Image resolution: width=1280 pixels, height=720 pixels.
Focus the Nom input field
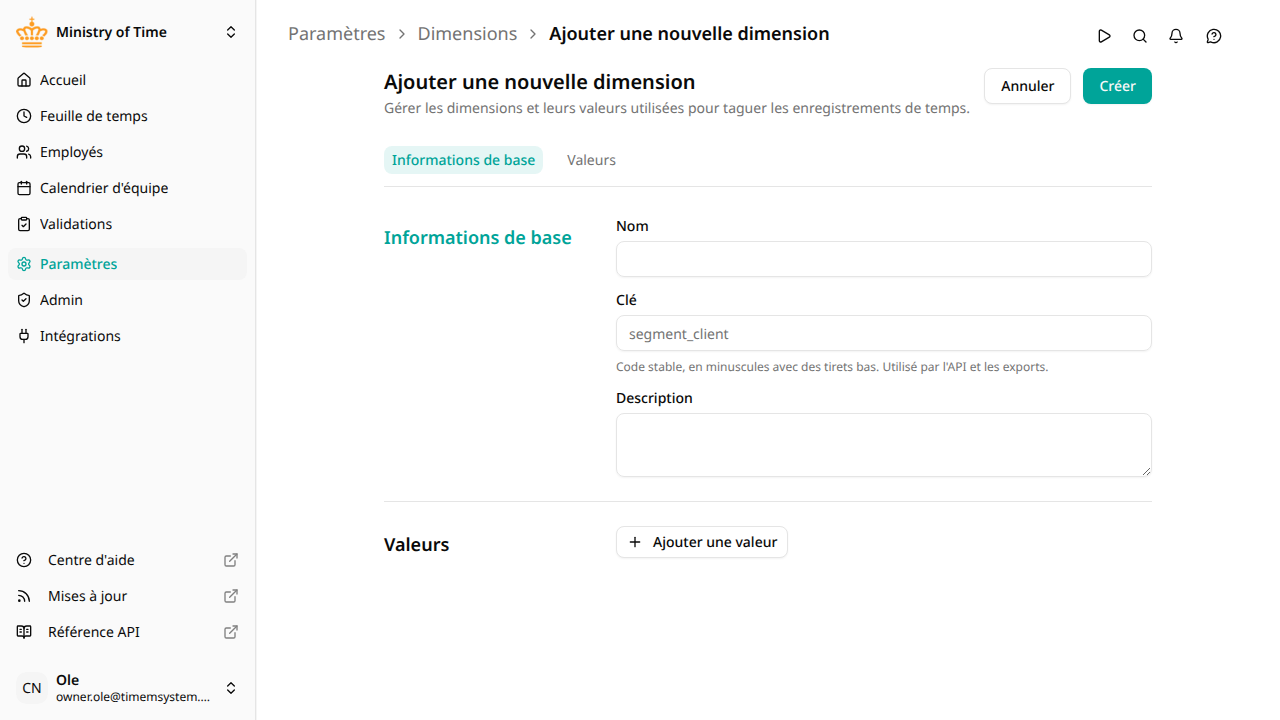pyautogui.click(x=884, y=259)
